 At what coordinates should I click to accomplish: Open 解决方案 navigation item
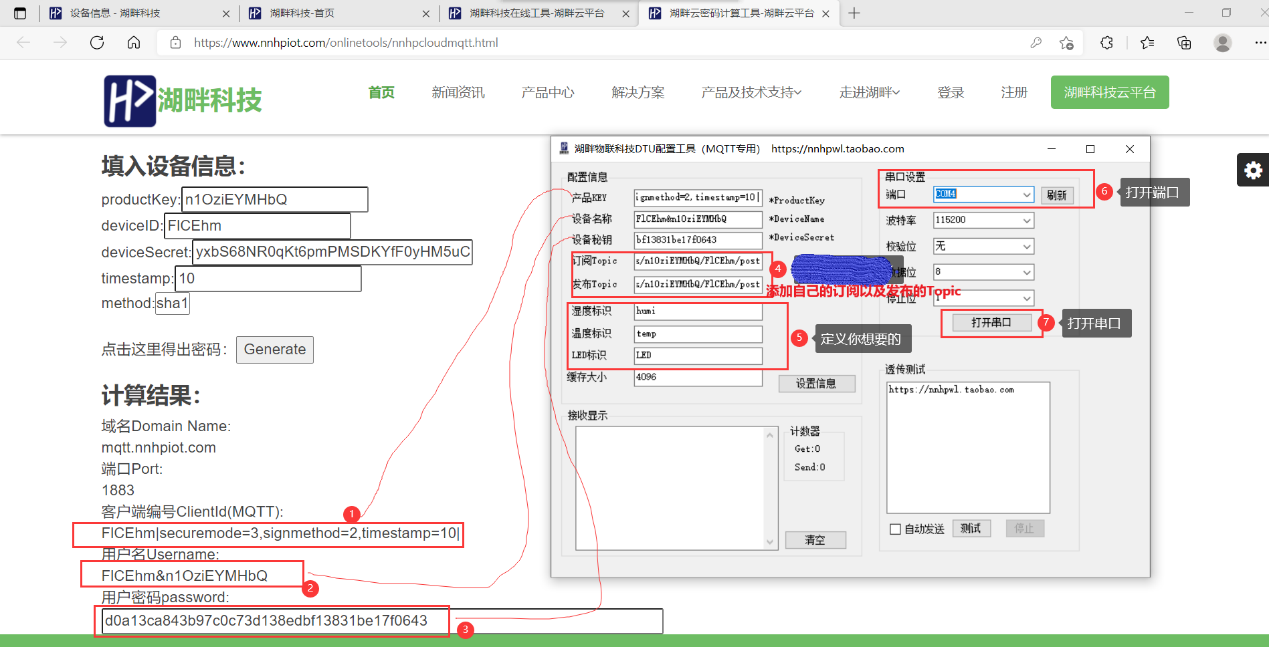pos(638,92)
